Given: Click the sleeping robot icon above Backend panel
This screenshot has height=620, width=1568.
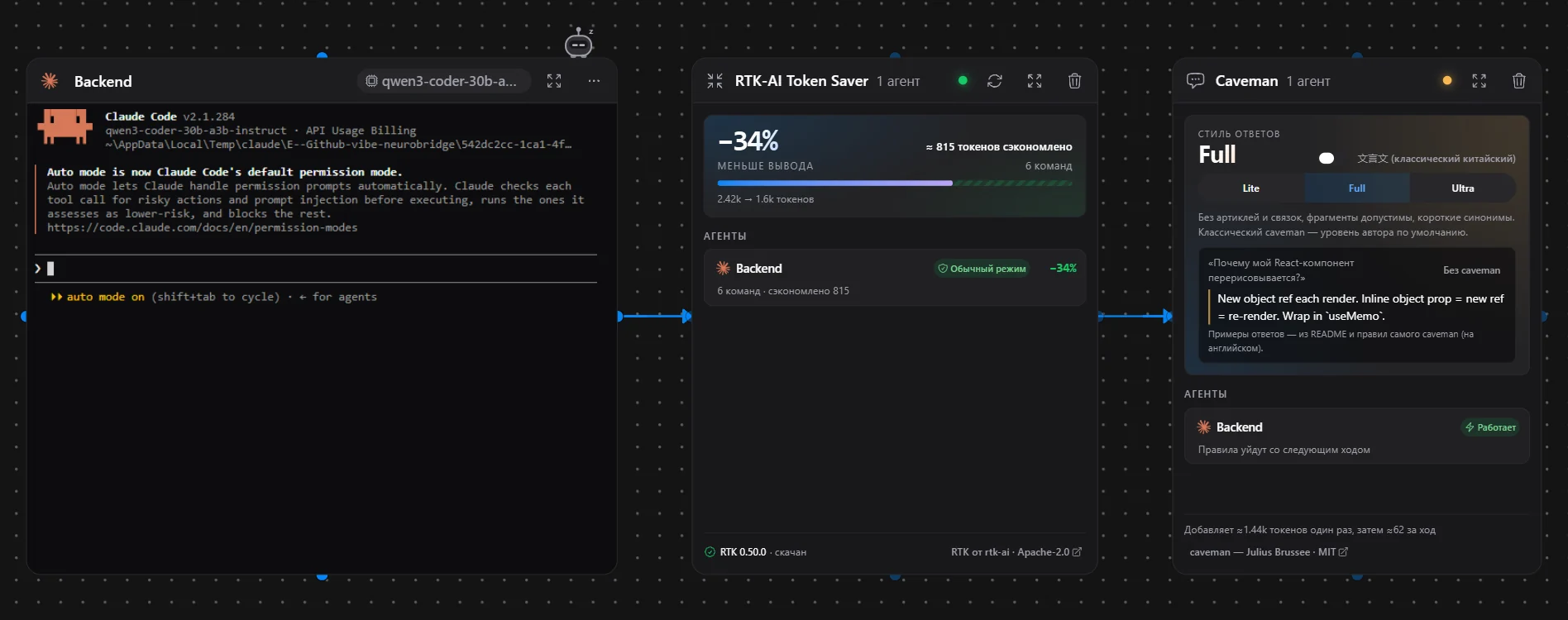Looking at the screenshot, I should pyautogui.click(x=579, y=43).
